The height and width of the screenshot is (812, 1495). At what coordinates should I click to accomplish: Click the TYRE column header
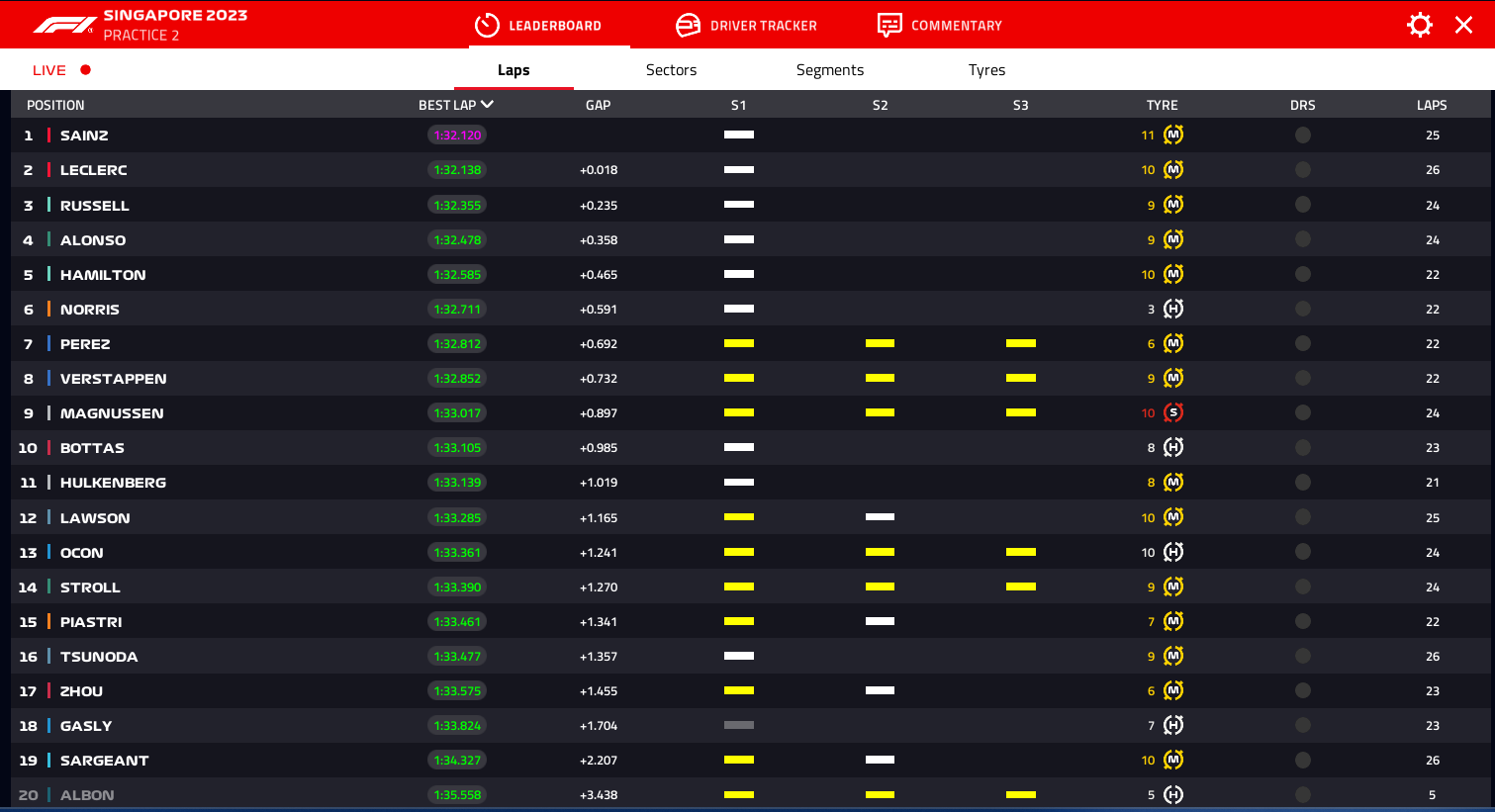click(x=1162, y=105)
